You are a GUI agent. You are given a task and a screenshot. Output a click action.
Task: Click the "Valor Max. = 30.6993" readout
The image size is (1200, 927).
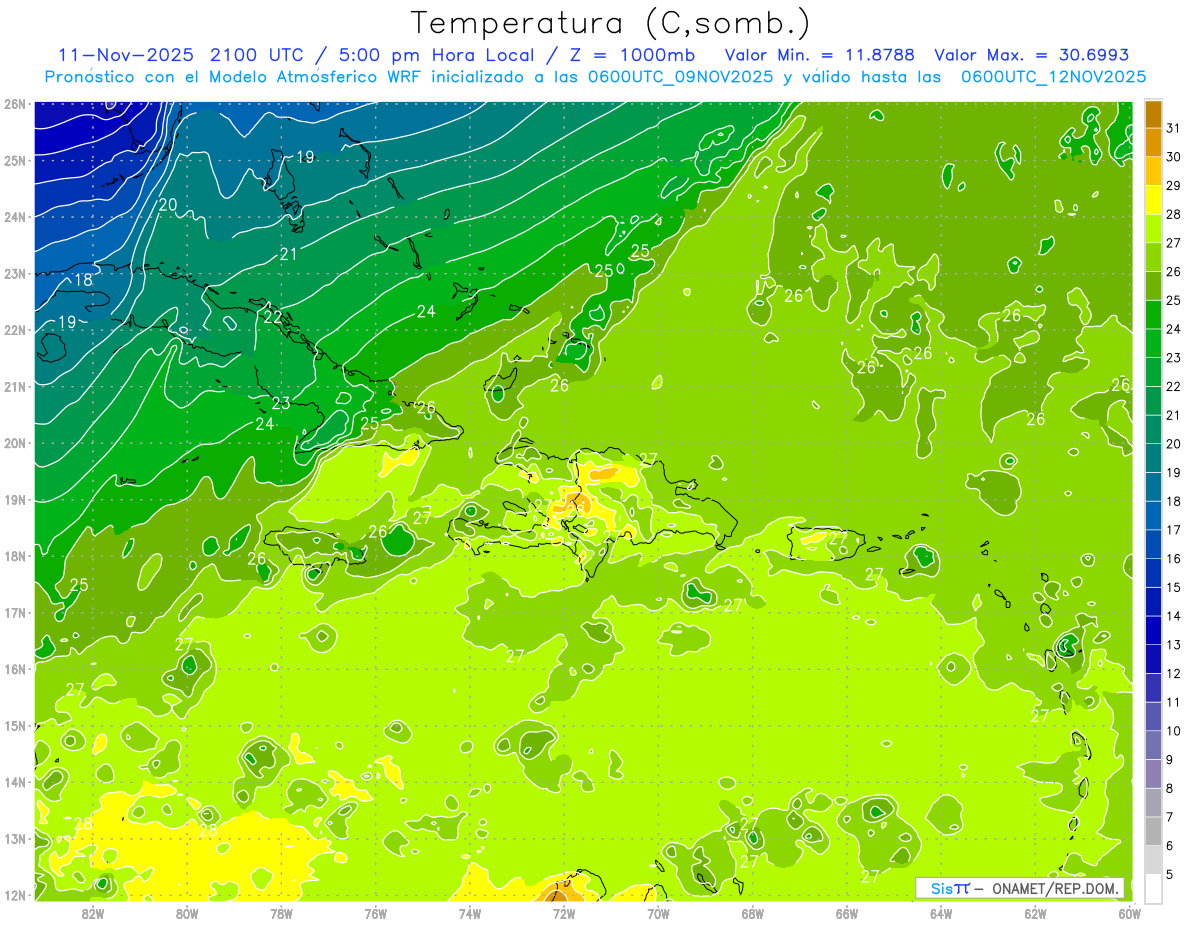(1032, 54)
